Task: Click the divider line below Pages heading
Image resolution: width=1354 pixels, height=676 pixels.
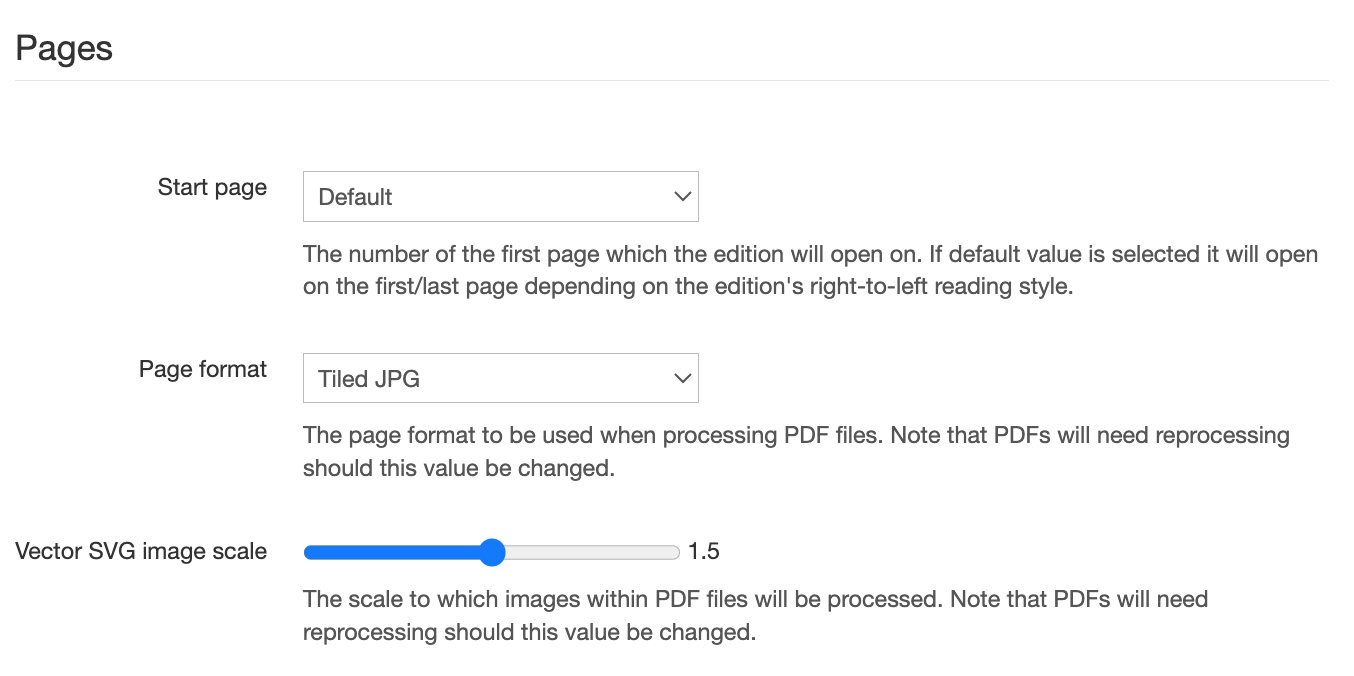Action: 672,81
